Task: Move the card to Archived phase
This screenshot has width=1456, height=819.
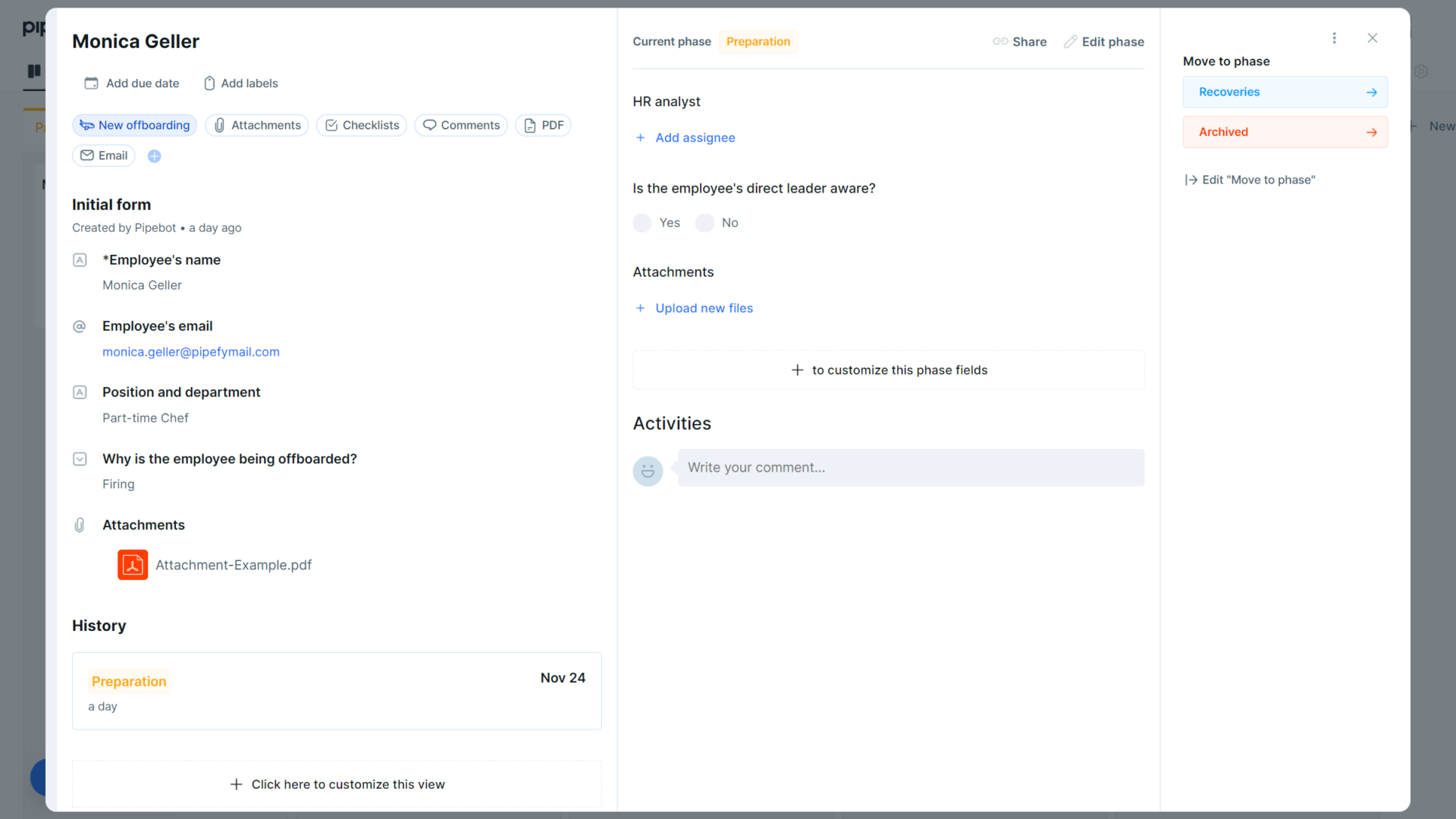Action: [x=1285, y=131]
